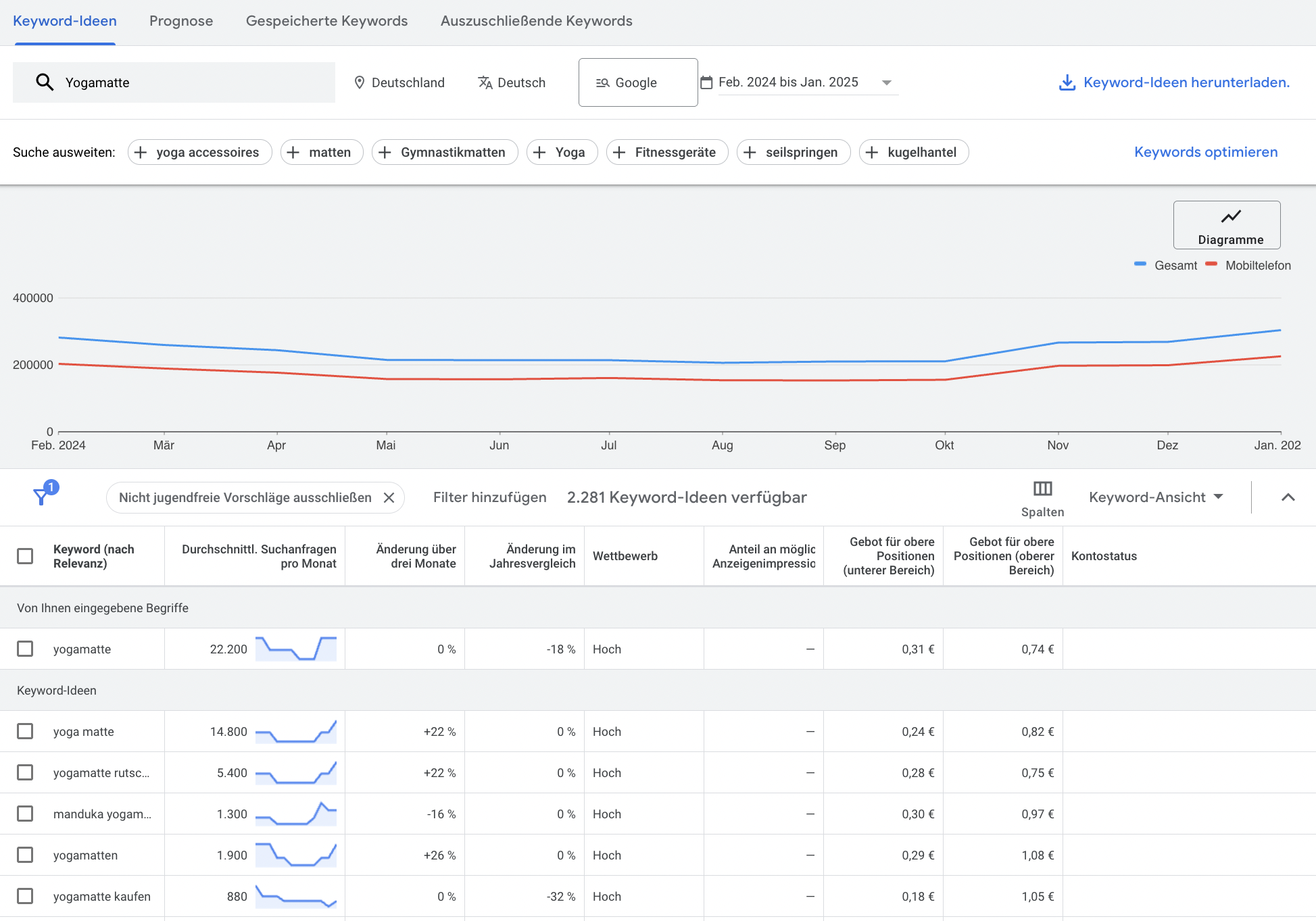
Task: Click the Diagramme button label
Action: point(1230,240)
